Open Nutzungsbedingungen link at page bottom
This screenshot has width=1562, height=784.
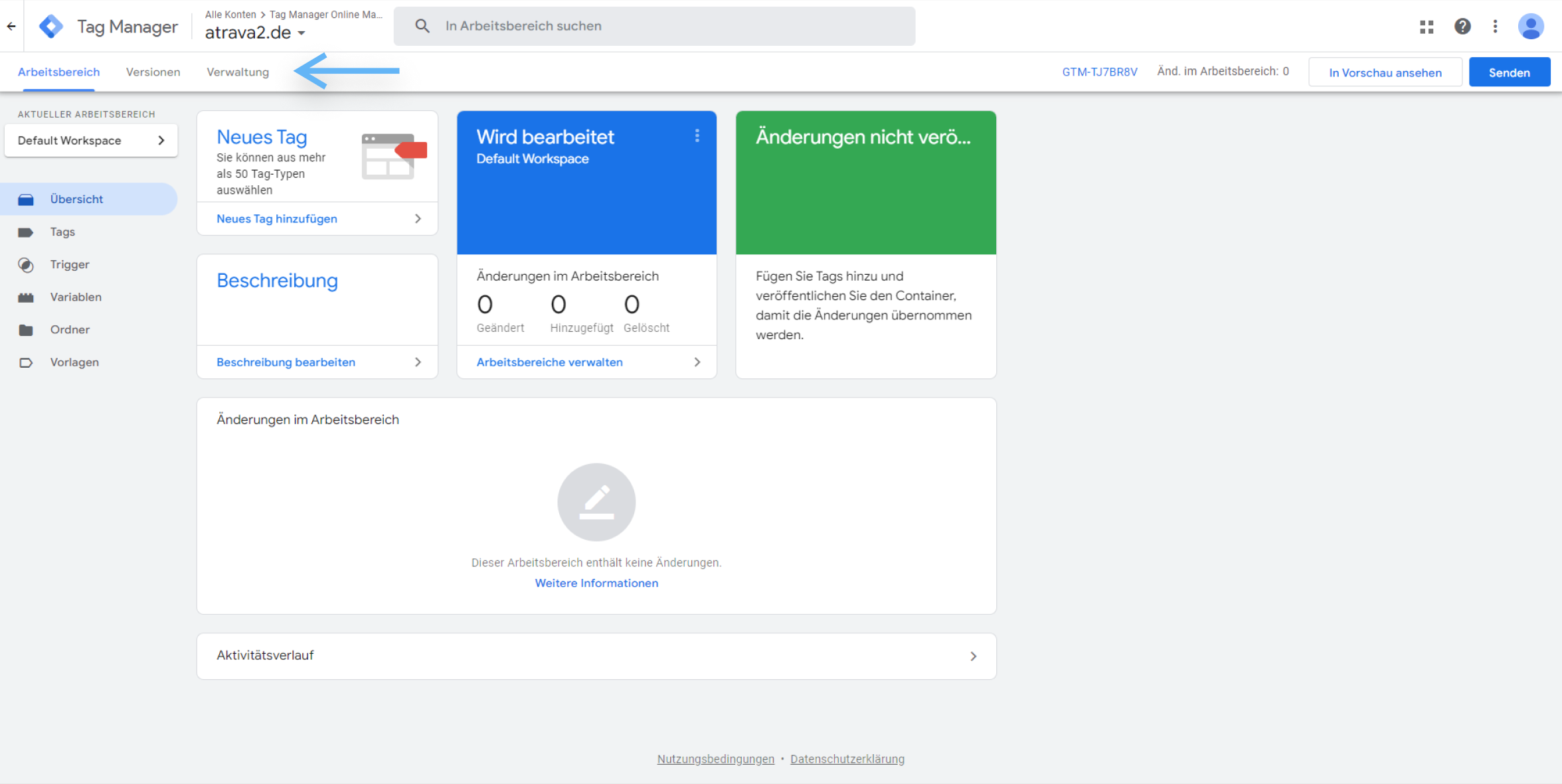coord(715,759)
